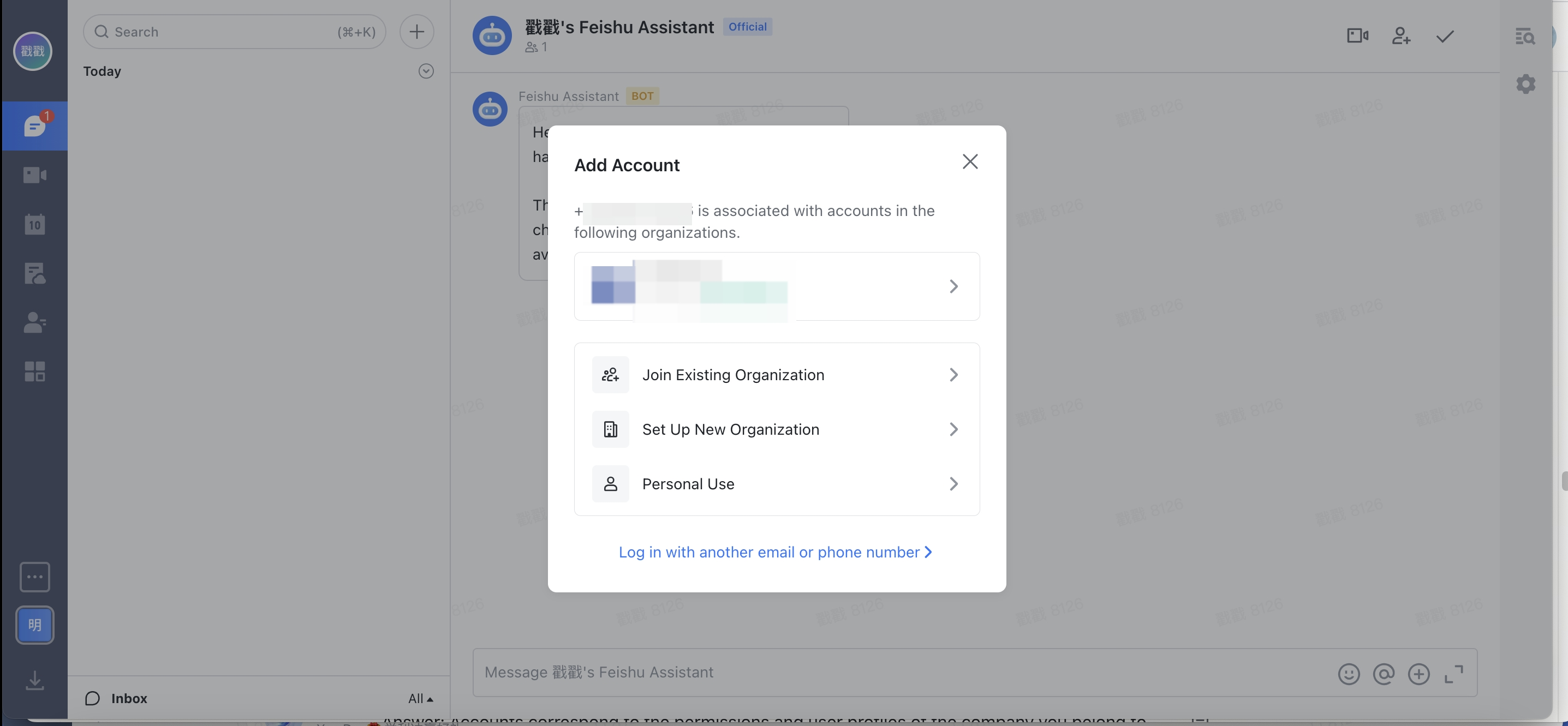Open the emoji picker in message box

(1348, 674)
